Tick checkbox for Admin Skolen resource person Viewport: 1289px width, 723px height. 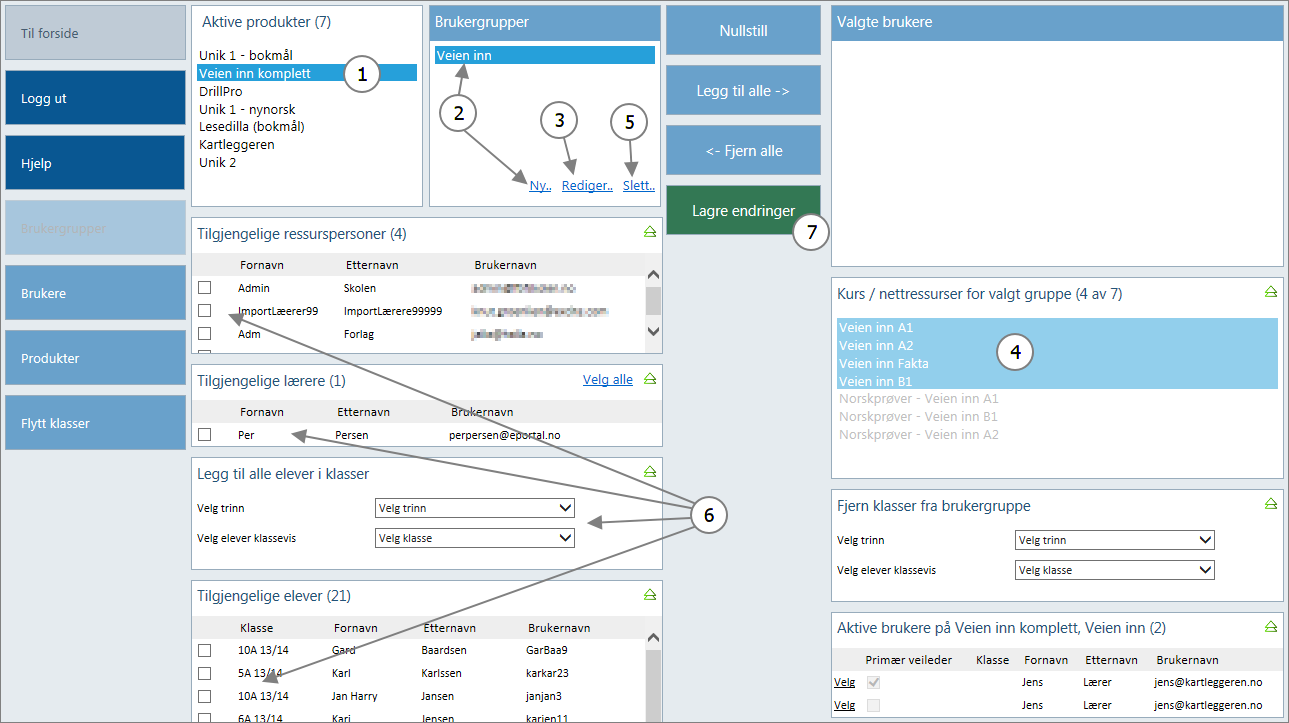(x=205, y=288)
